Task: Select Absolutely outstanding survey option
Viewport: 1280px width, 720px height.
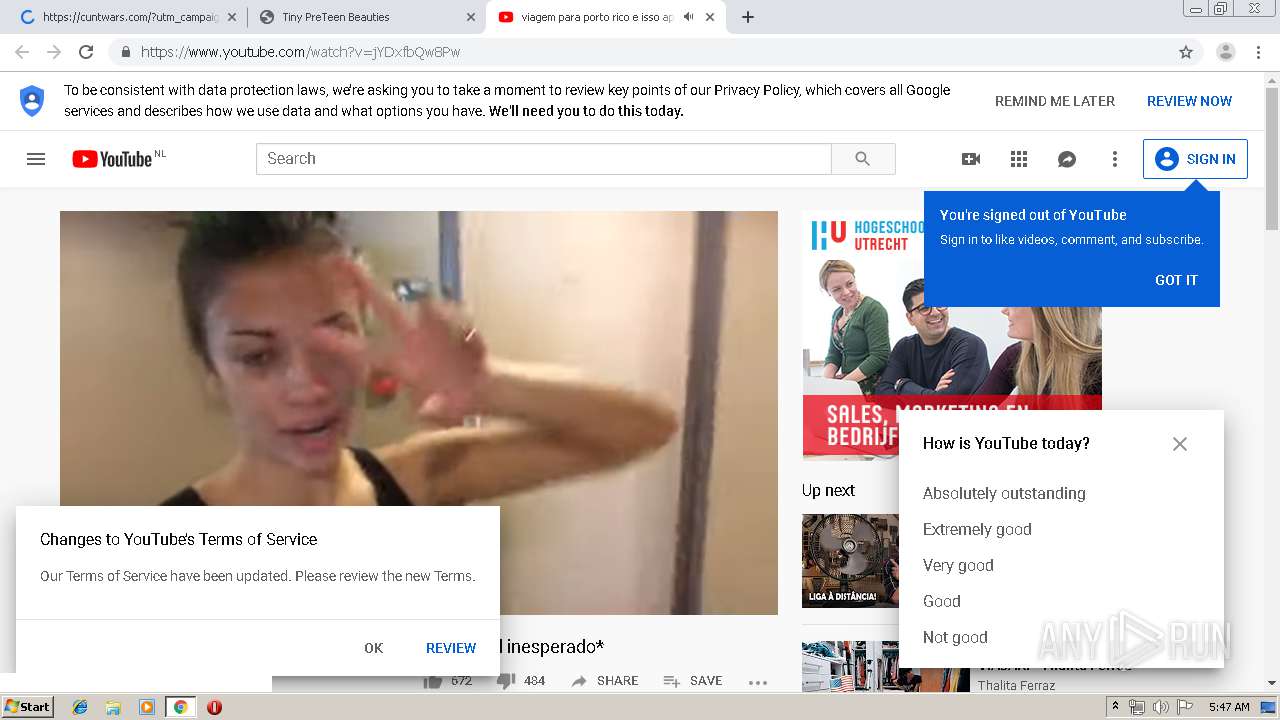Action: (x=1004, y=493)
